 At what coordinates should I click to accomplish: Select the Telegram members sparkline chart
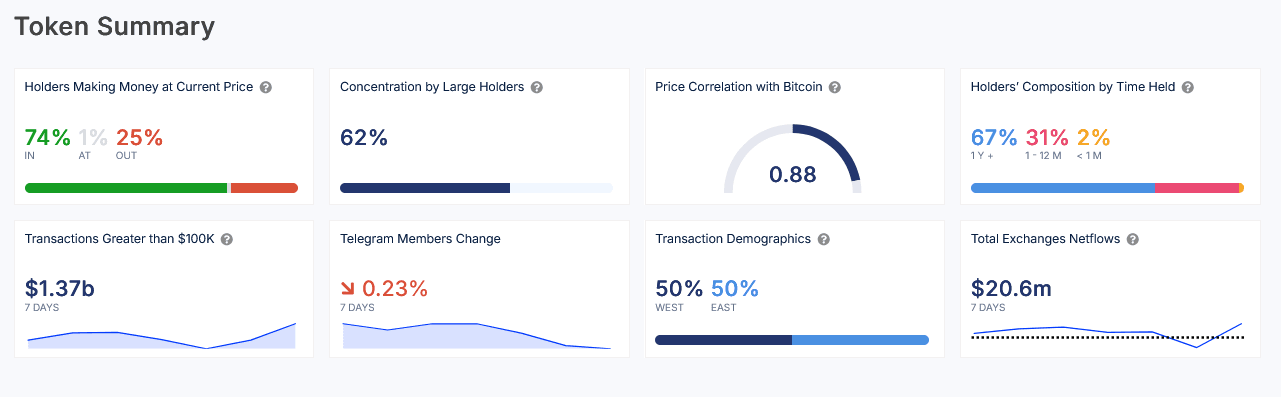point(476,335)
